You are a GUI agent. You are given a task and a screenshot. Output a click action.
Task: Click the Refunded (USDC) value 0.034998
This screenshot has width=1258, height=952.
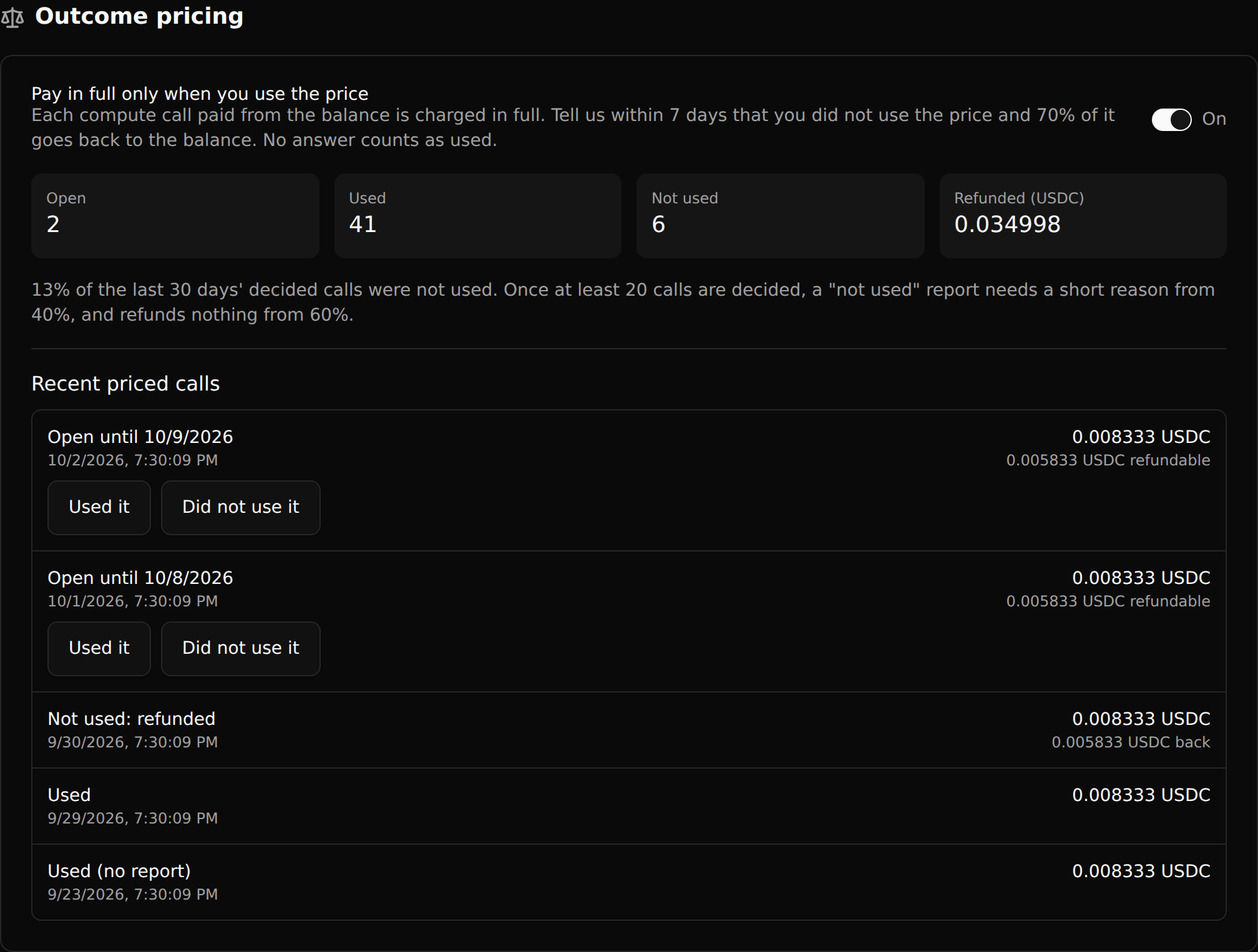tap(1007, 225)
